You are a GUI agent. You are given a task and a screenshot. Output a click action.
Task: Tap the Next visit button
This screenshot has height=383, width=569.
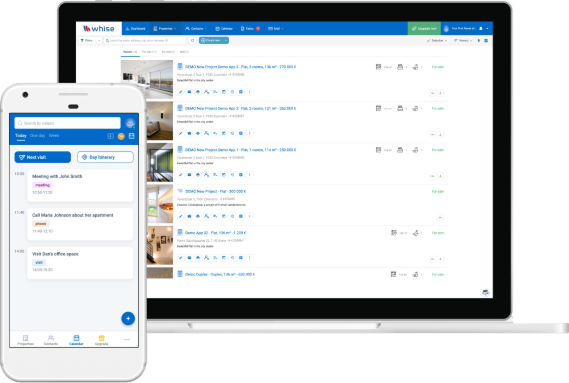(42, 157)
